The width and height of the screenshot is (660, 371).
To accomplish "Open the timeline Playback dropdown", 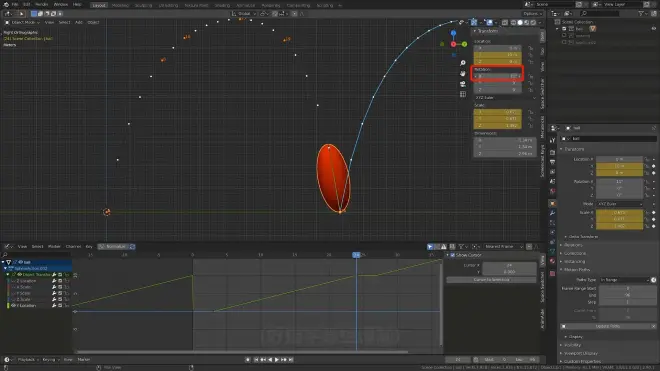I will point(27,360).
